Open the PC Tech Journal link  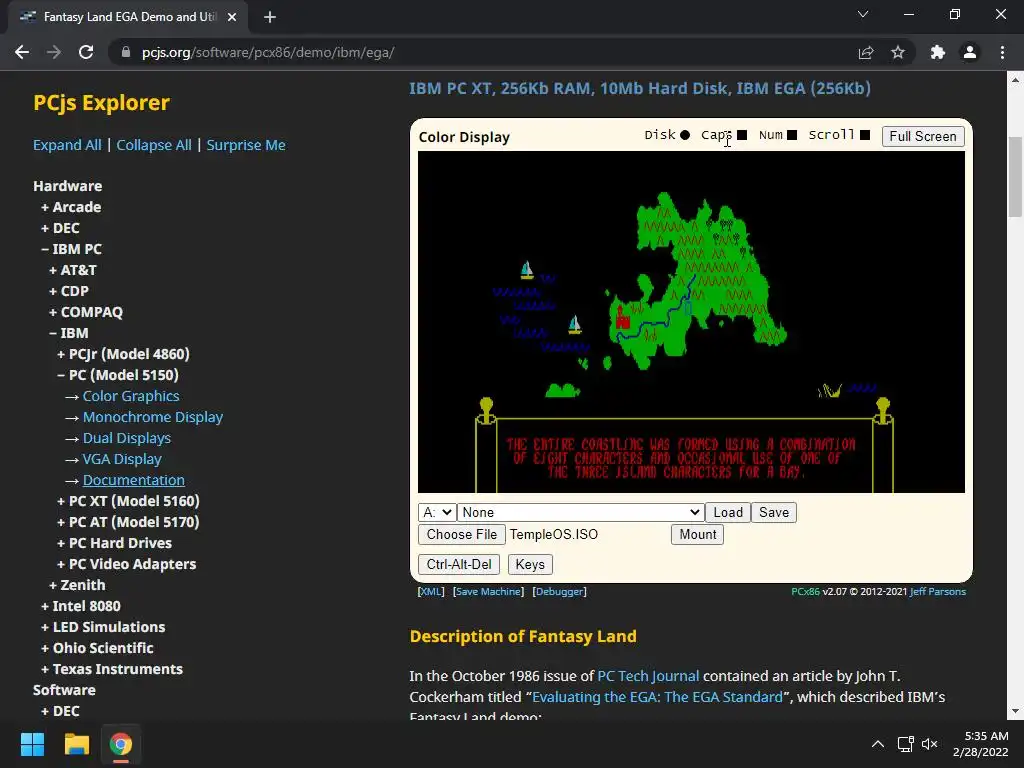pos(648,676)
